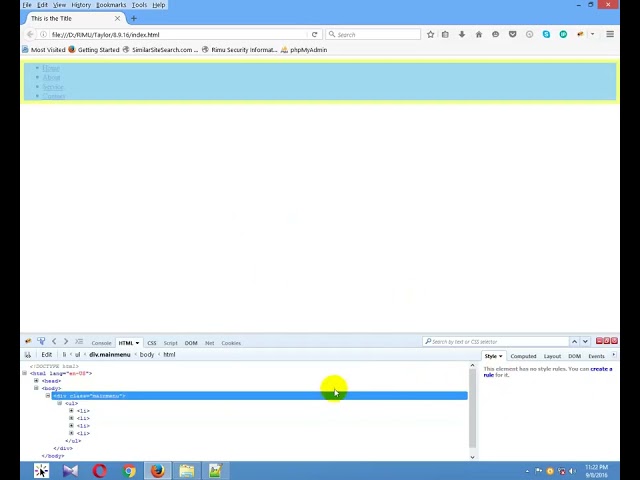Go to the Home page icon
Viewport: 640px width, 480px height.
(479, 35)
